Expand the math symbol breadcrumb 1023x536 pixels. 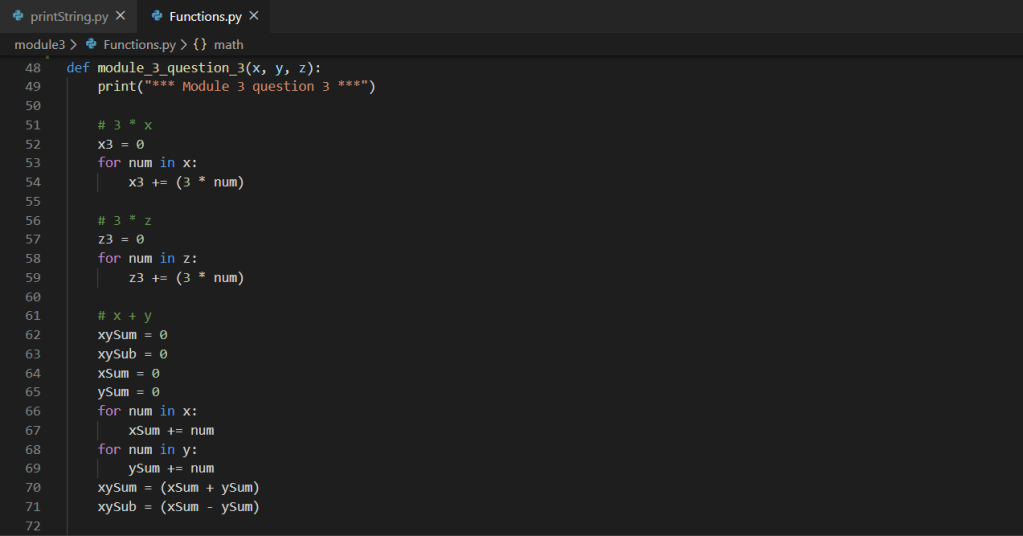(228, 44)
